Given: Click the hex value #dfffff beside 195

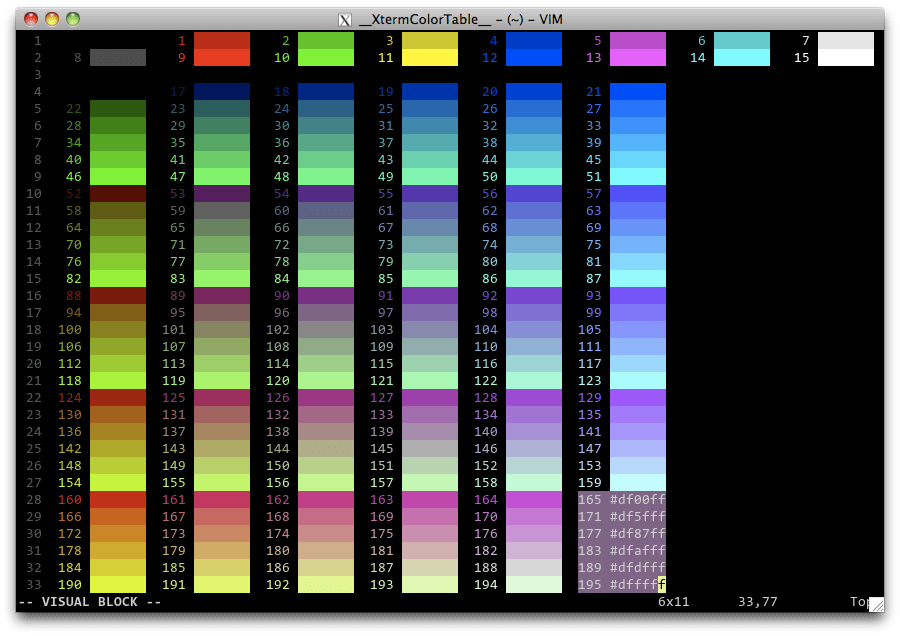Looking at the screenshot, I should pos(639,585).
